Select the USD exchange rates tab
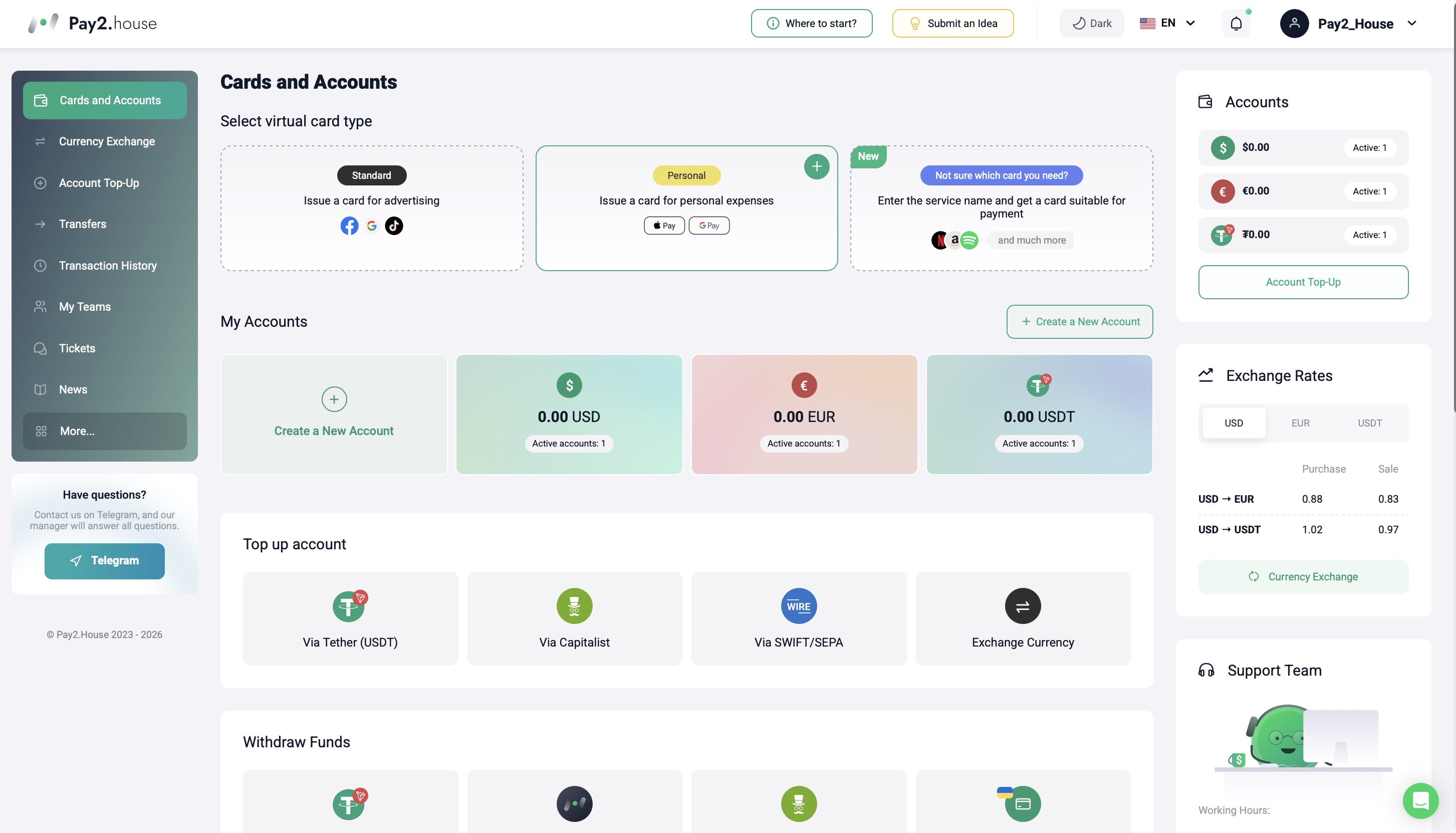This screenshot has height=833, width=1456. point(1234,424)
